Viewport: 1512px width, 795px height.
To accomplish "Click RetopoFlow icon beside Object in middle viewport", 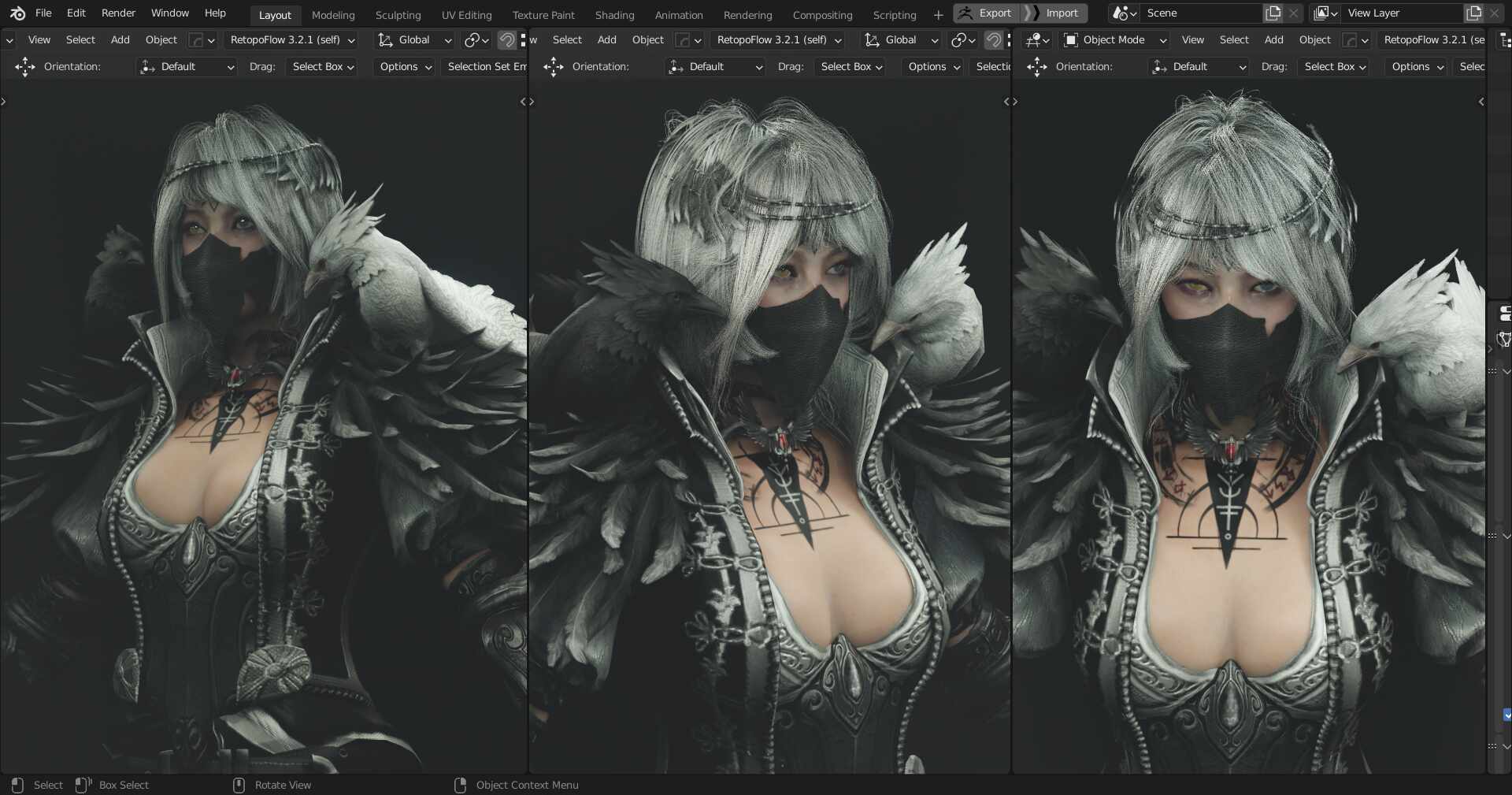I will point(688,40).
